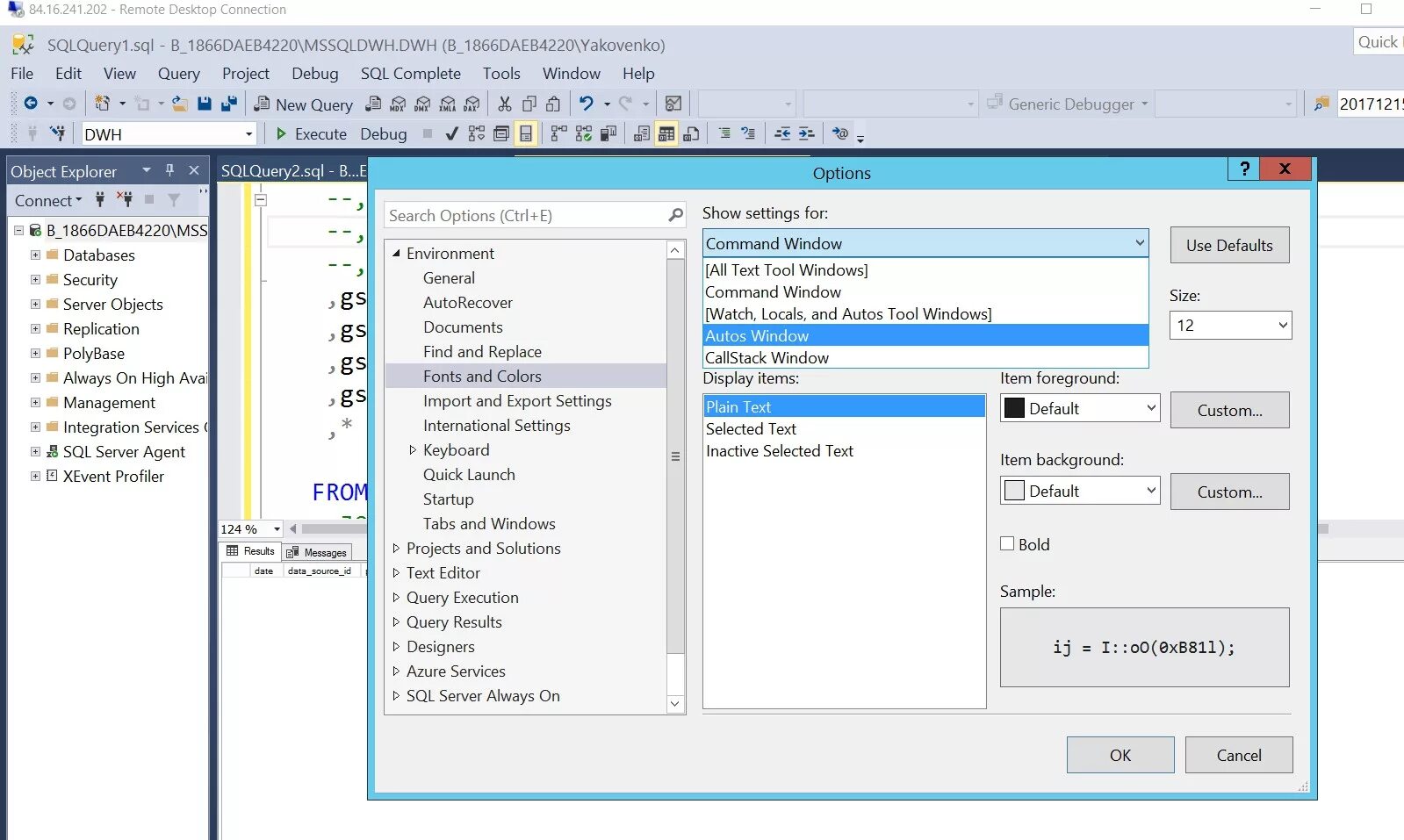The image size is (1404, 840).
Task: Click the MDX query icon
Action: [398, 104]
